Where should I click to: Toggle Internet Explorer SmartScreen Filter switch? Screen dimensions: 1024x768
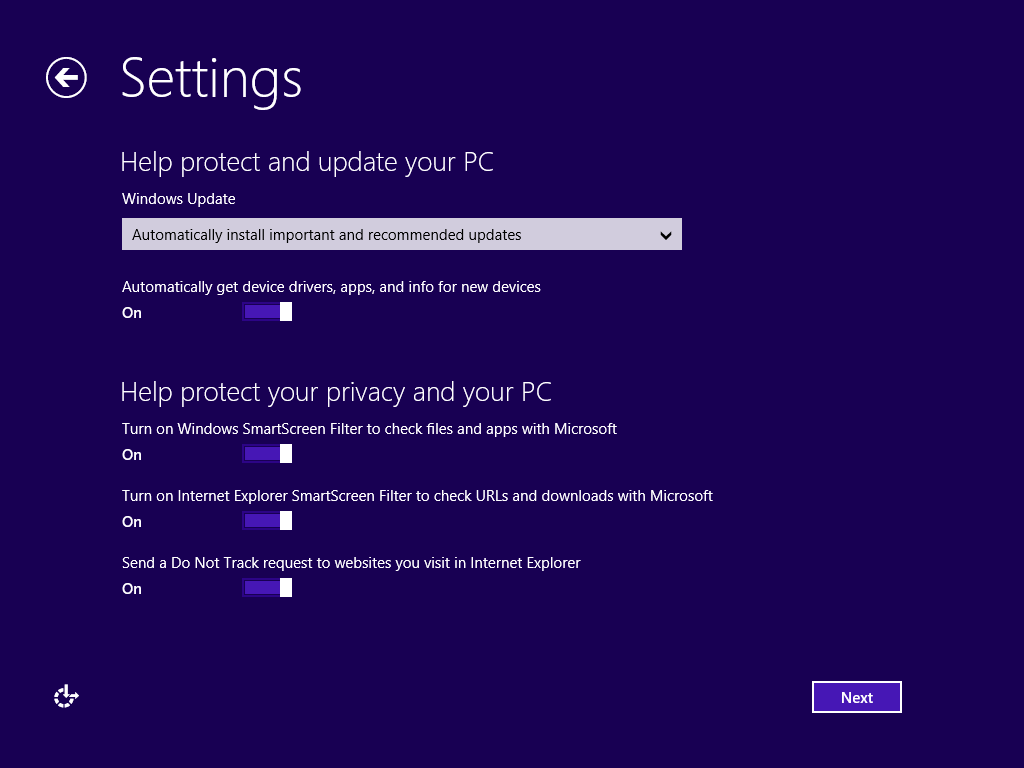coord(267,521)
